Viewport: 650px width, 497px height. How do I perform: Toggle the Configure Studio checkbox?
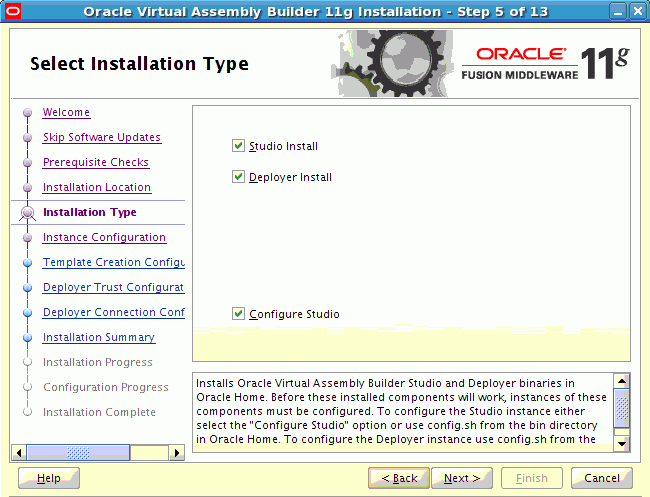point(238,314)
